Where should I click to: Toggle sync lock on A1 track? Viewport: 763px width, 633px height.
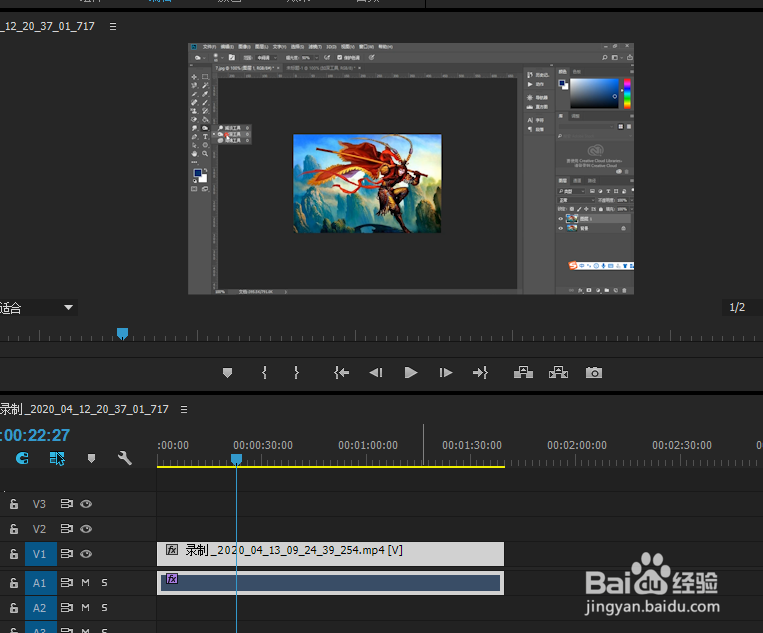click(x=67, y=583)
